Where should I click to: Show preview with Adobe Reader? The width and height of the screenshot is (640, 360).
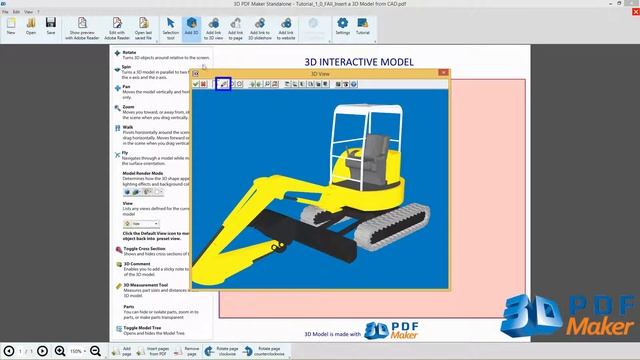tap(82, 29)
